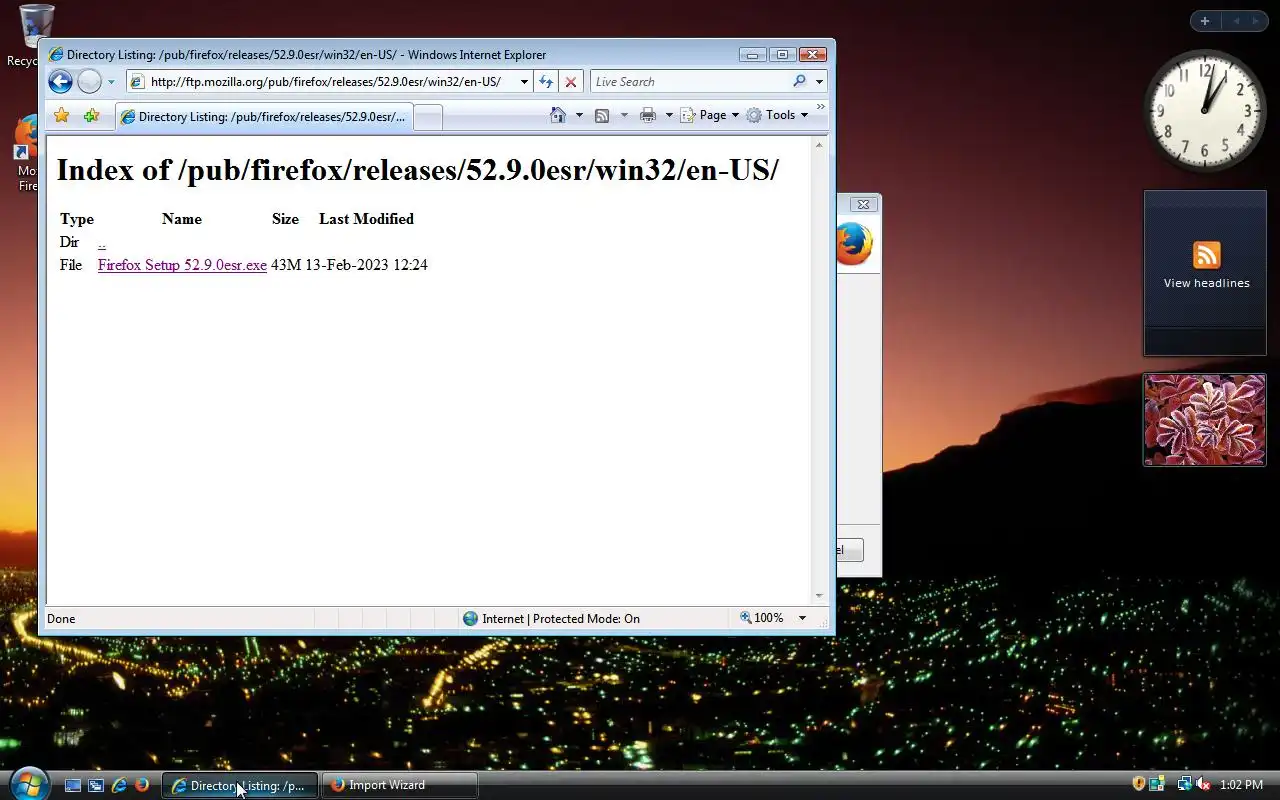The width and height of the screenshot is (1280, 800).
Task: Click the Firefox logo in Import Wizard
Action: [x=854, y=244]
